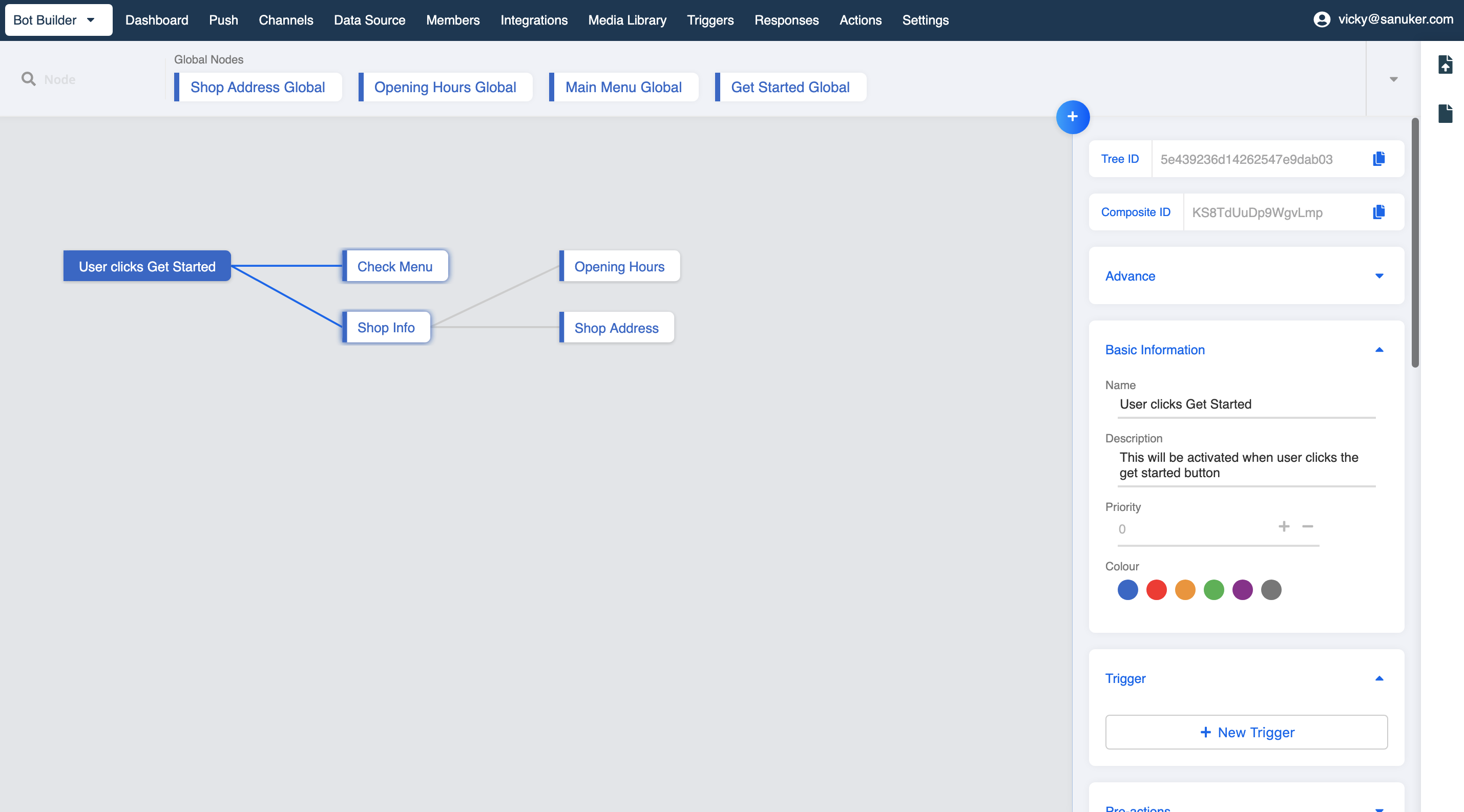The width and height of the screenshot is (1464, 812).
Task: Click the node search magnifier icon
Action: coord(28,79)
